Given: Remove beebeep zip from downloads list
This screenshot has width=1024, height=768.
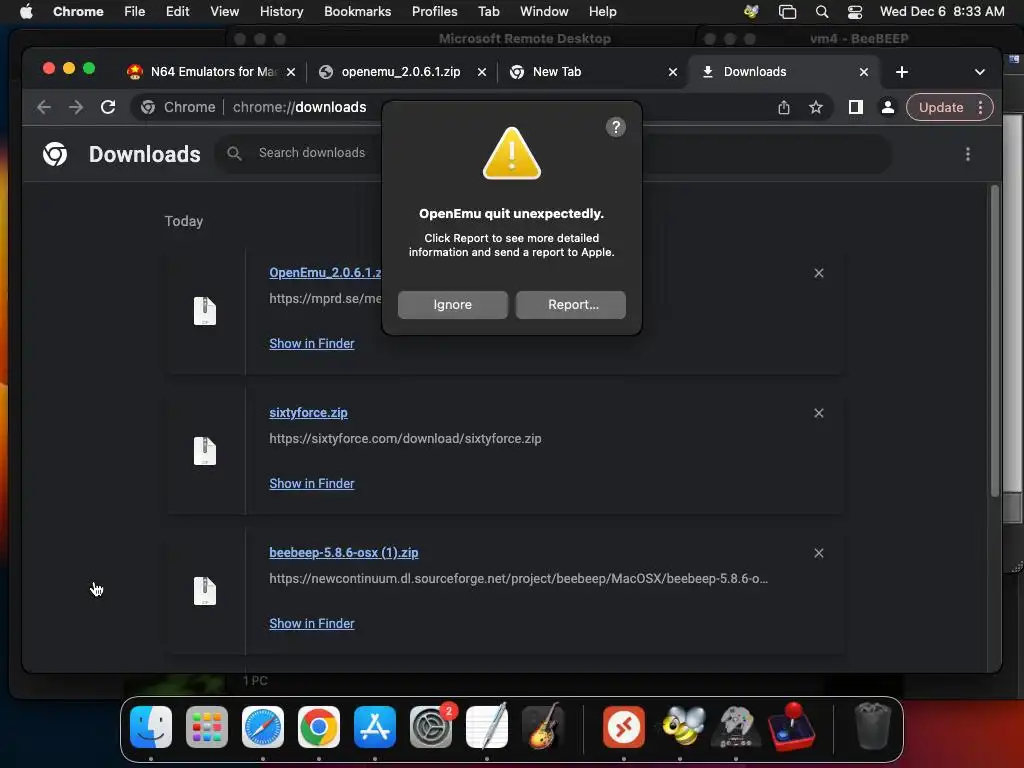Looking at the screenshot, I should point(818,553).
